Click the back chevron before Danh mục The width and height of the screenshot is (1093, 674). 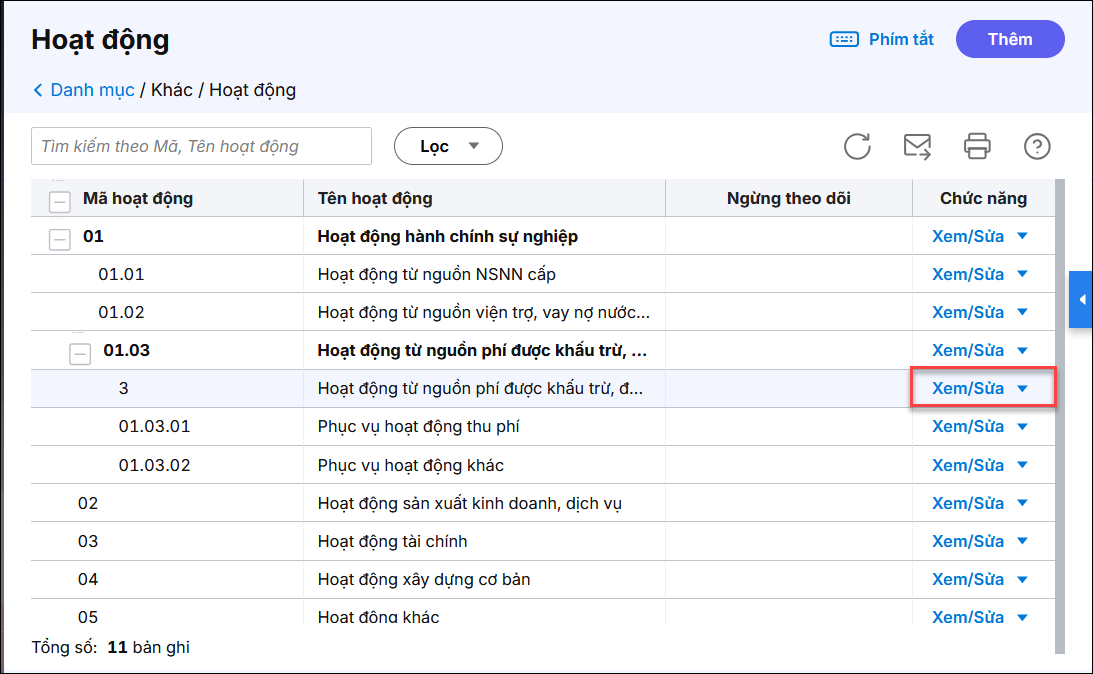pyautogui.click(x=38, y=90)
